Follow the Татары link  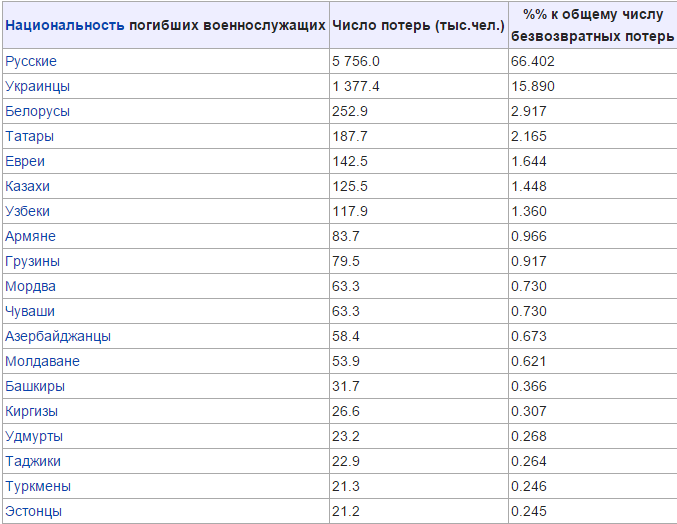(30, 136)
